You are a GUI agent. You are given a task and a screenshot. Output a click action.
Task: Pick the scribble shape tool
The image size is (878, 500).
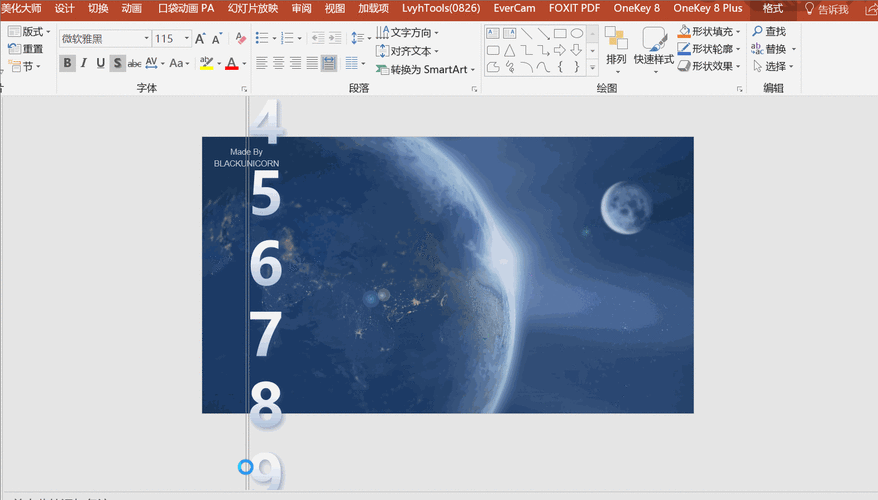(510, 67)
